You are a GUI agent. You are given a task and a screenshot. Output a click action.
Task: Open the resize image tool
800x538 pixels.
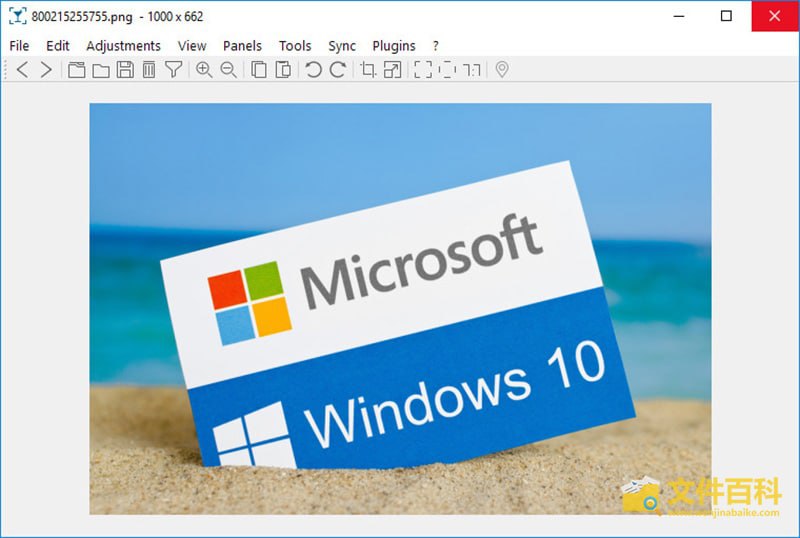coord(392,69)
